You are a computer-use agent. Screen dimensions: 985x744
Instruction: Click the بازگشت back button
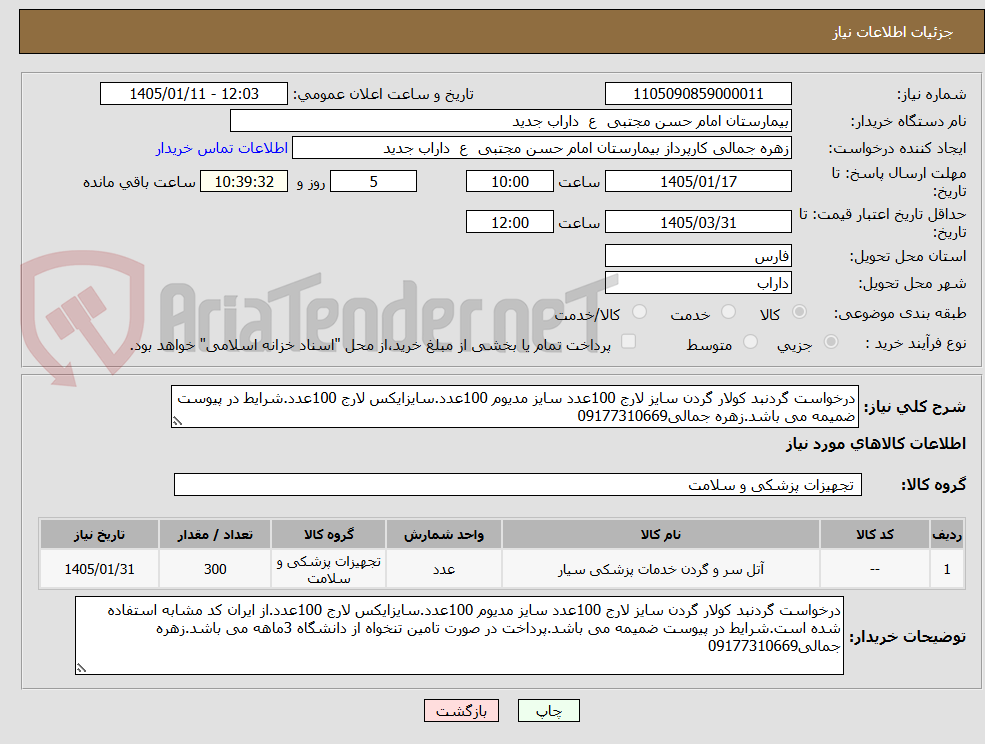pos(461,711)
